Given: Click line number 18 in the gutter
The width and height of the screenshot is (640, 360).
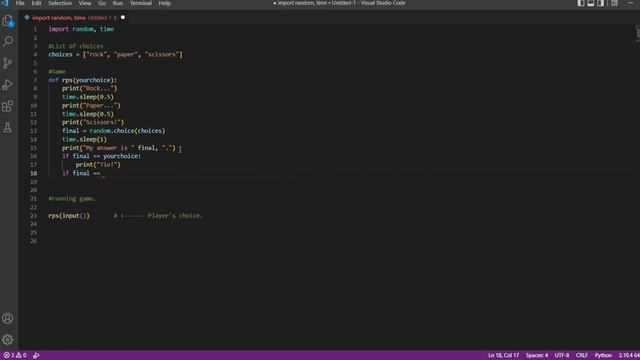Looking at the screenshot, I should point(33,173).
